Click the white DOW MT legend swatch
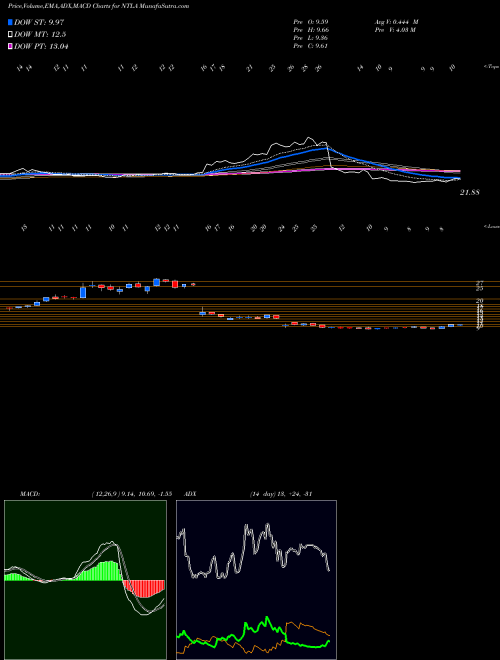Image resolution: width=500 pixels, height=660 pixels. (11, 35)
